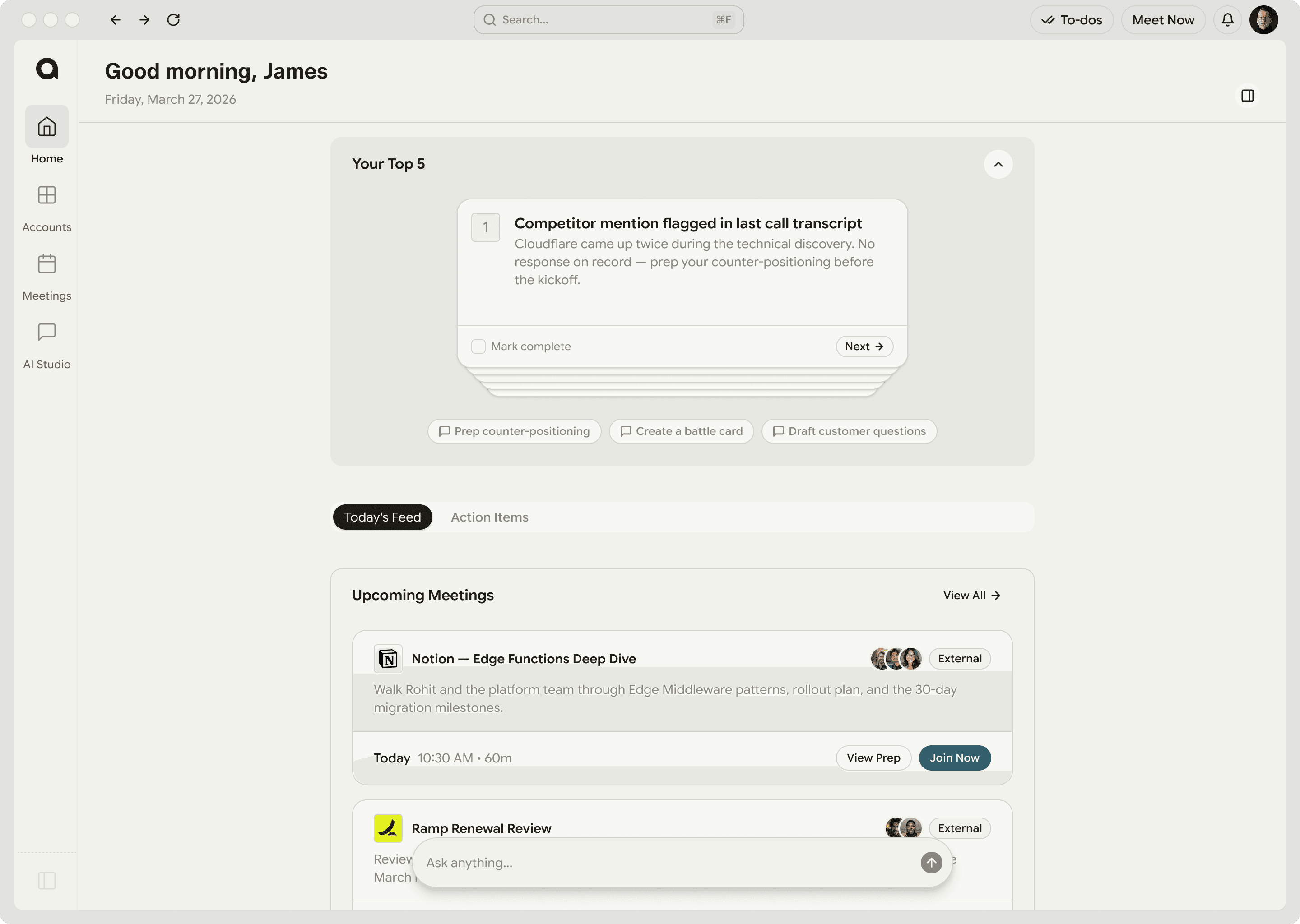
Task: Check Mark complete on the competitor mention card
Action: tap(478, 346)
